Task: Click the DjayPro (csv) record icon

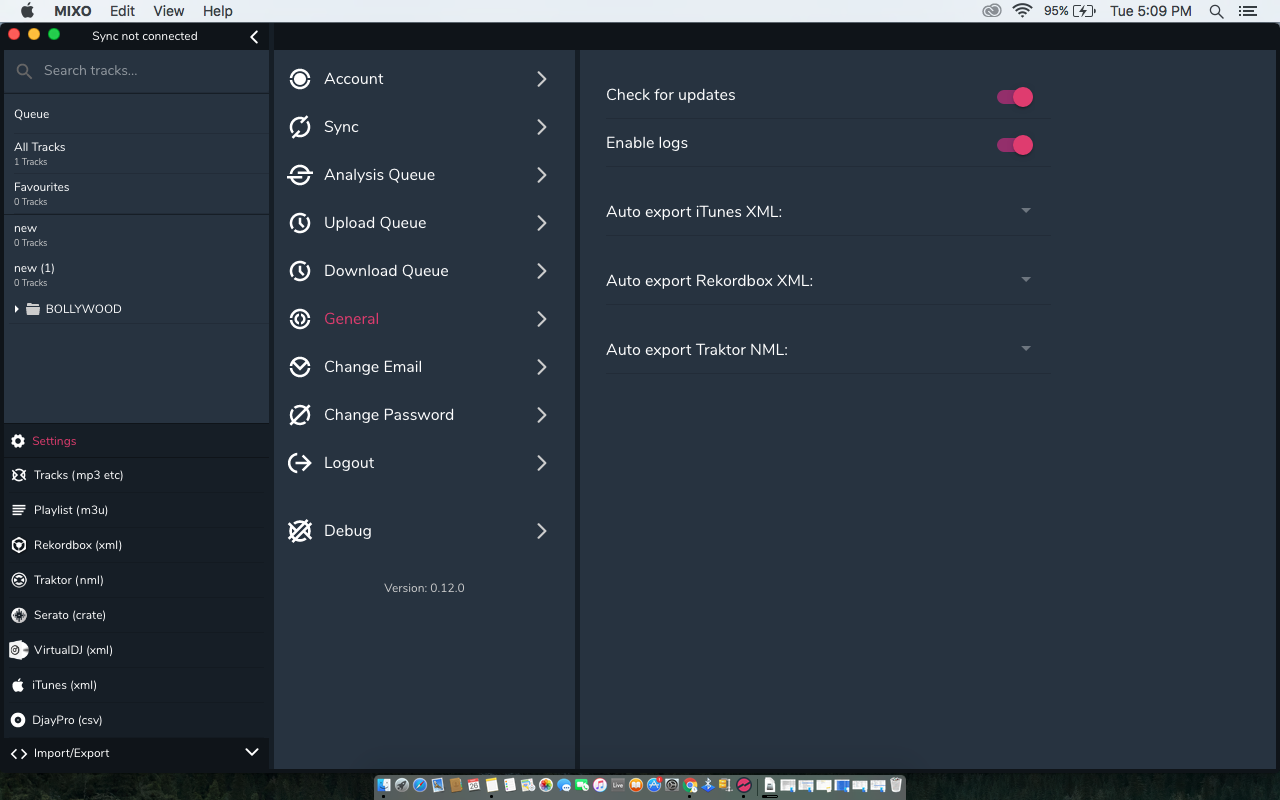Action: pyautogui.click(x=18, y=720)
